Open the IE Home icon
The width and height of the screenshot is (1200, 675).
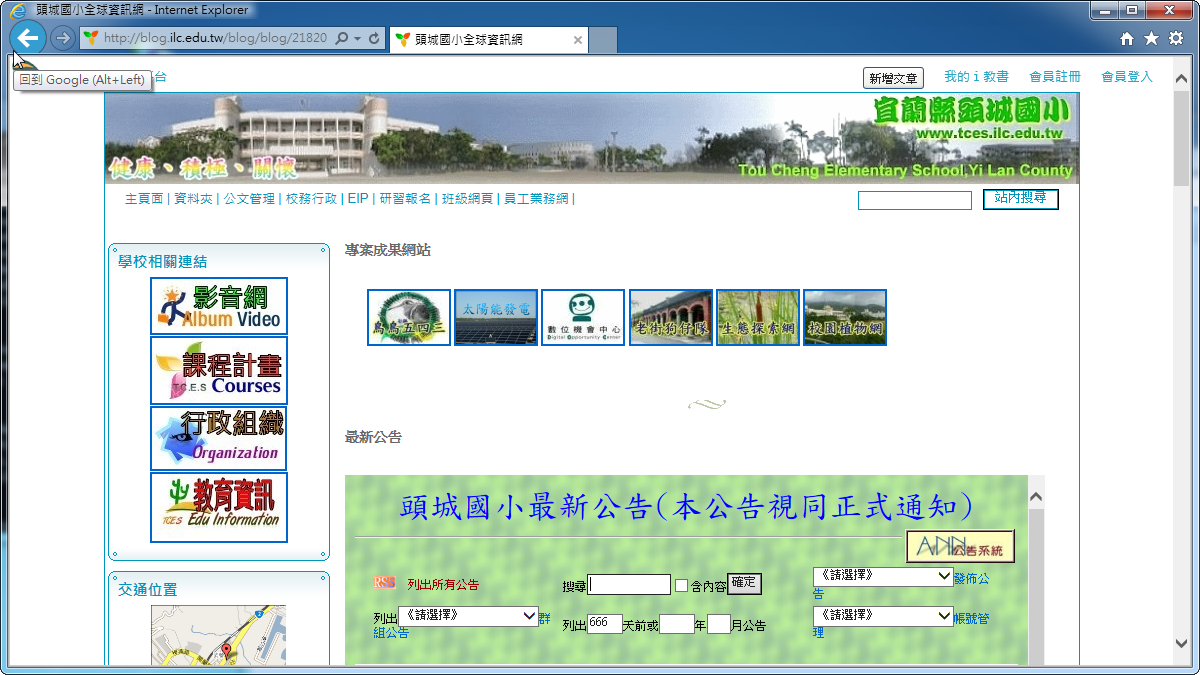point(1127,39)
